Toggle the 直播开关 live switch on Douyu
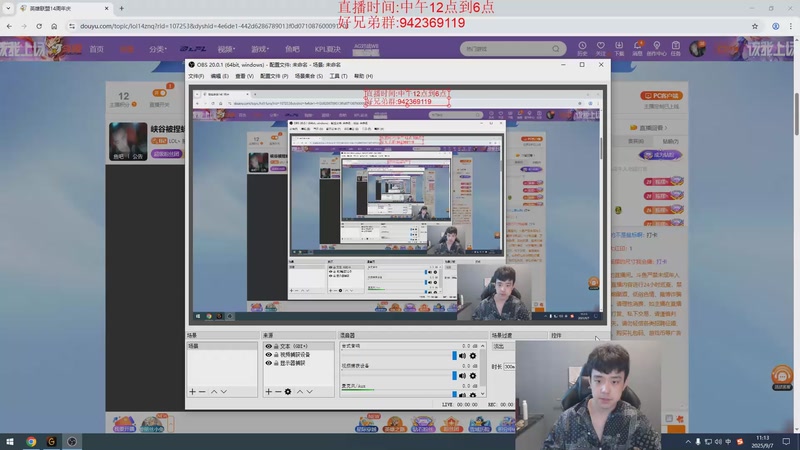Viewport: 800px width, 450px height. (159, 93)
